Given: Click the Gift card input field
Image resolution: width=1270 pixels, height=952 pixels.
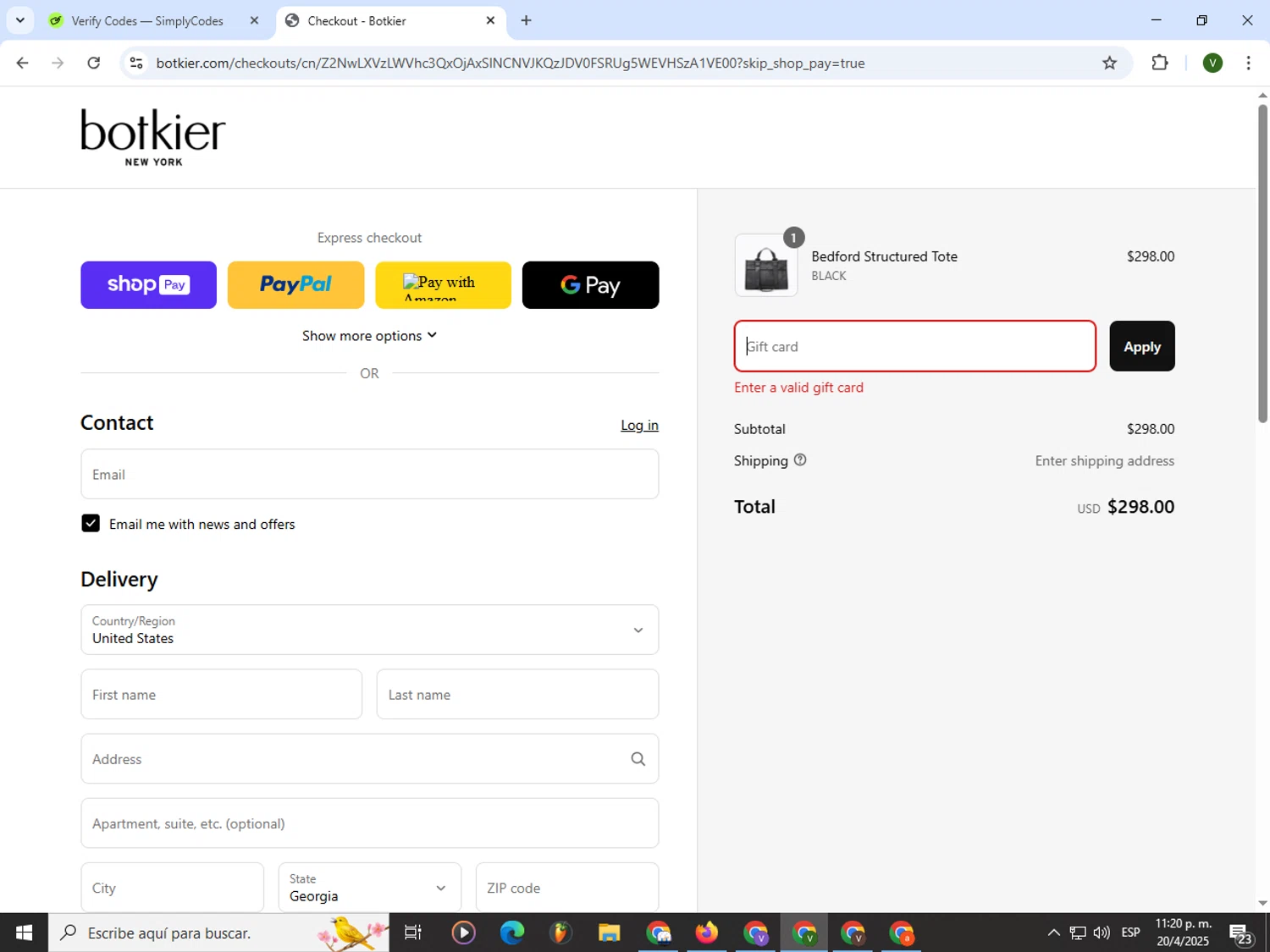Looking at the screenshot, I should (914, 346).
